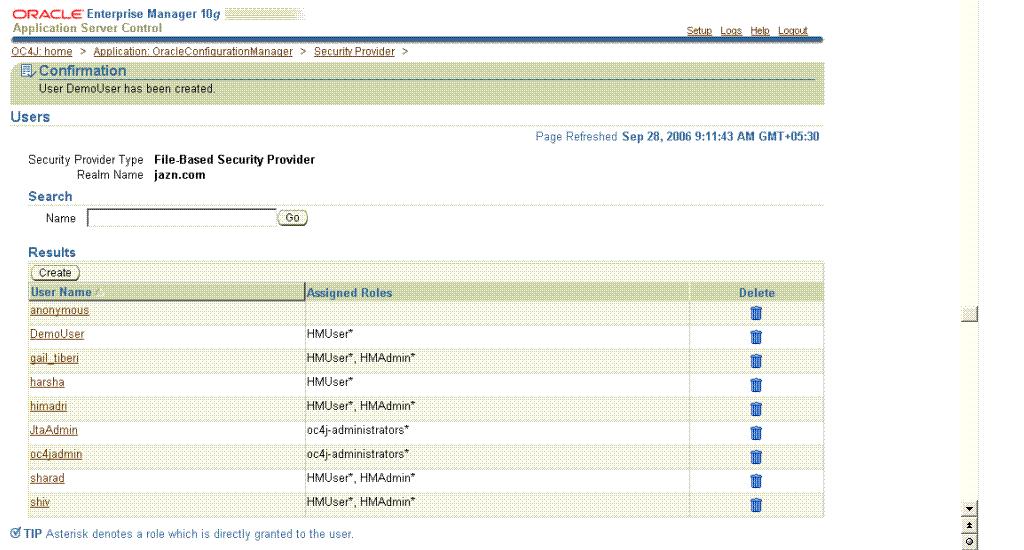1024x550 pixels.
Task: Click the Create user button
Action: (x=55, y=273)
